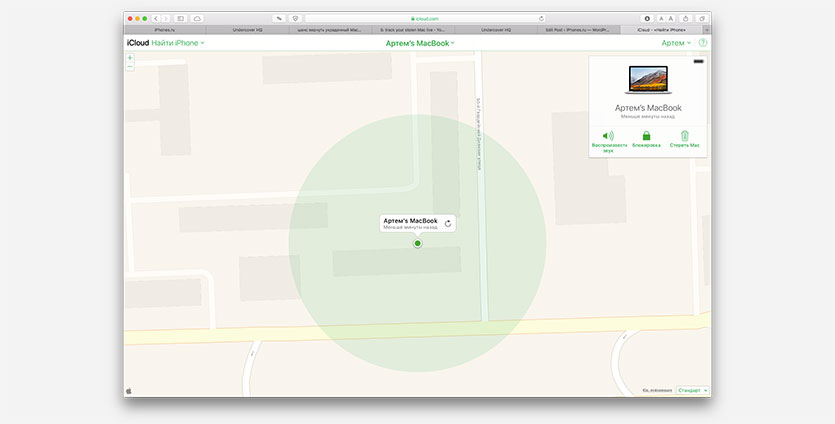Image resolution: width=835 pixels, height=424 pixels.
Task: Open the Стандарт map type dropdown
Action: tap(692, 390)
